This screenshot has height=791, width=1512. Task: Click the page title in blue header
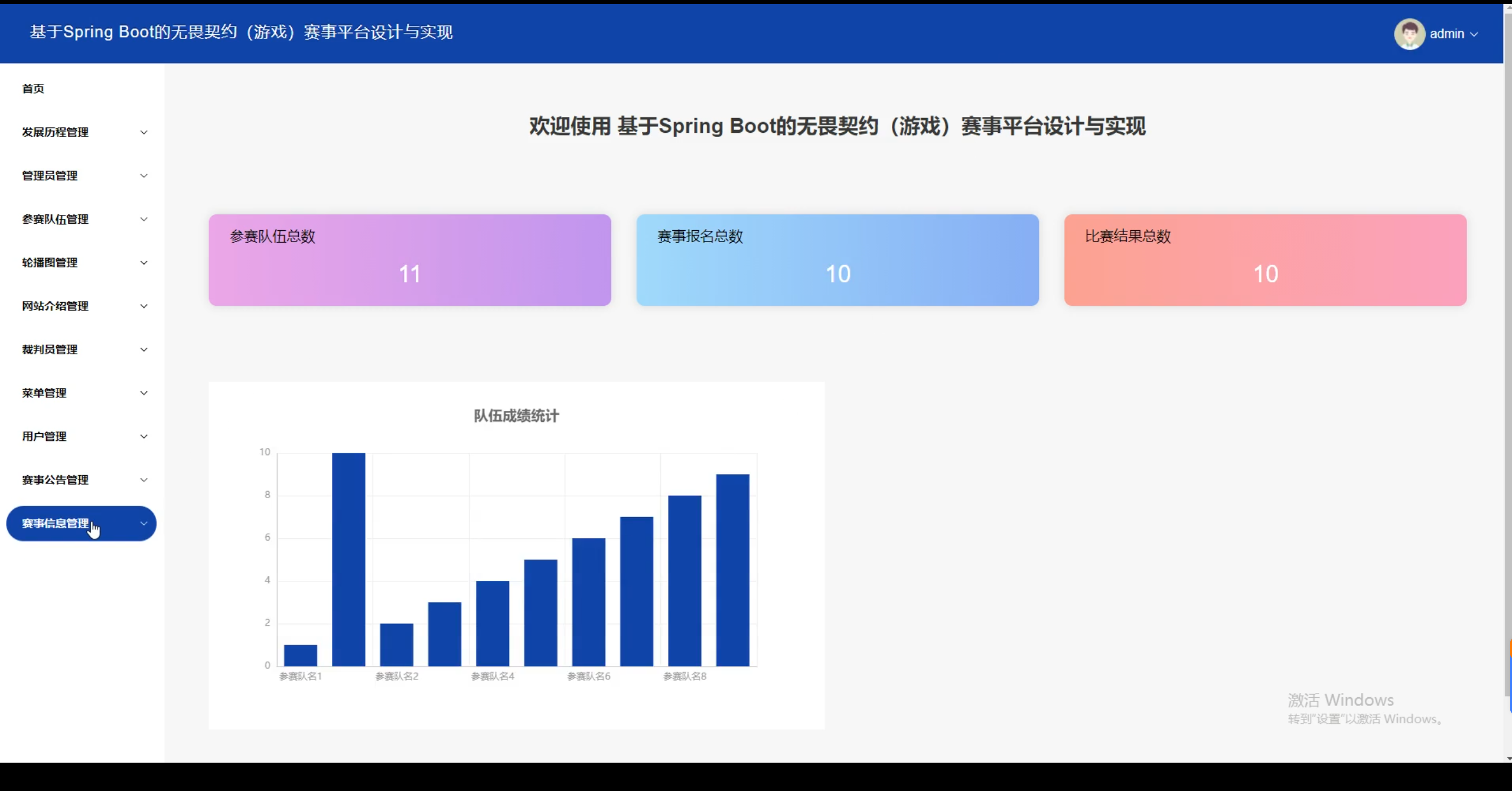pos(241,32)
